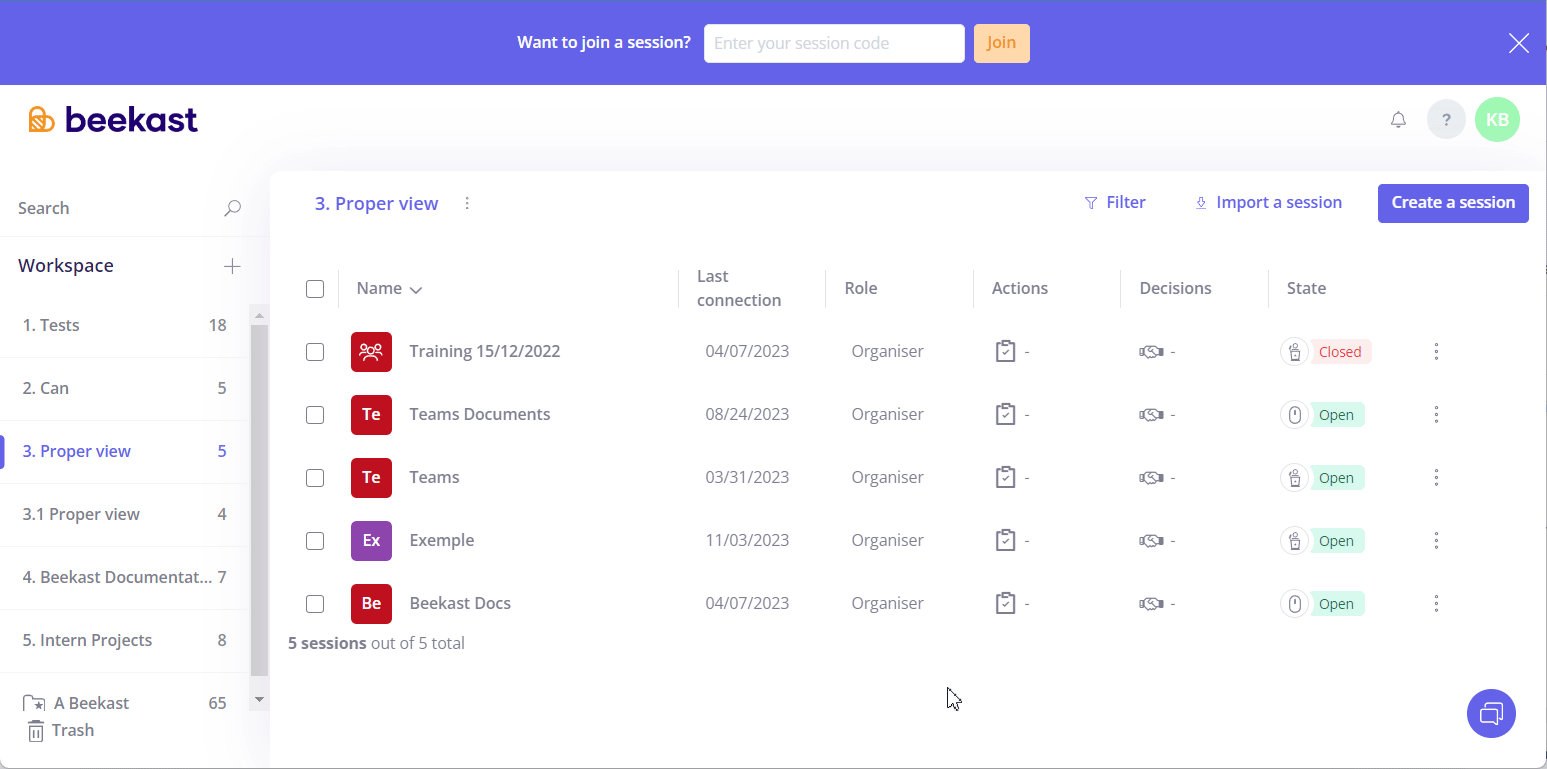1547x769 pixels.
Task: Click the State column header
Action: click(1306, 288)
